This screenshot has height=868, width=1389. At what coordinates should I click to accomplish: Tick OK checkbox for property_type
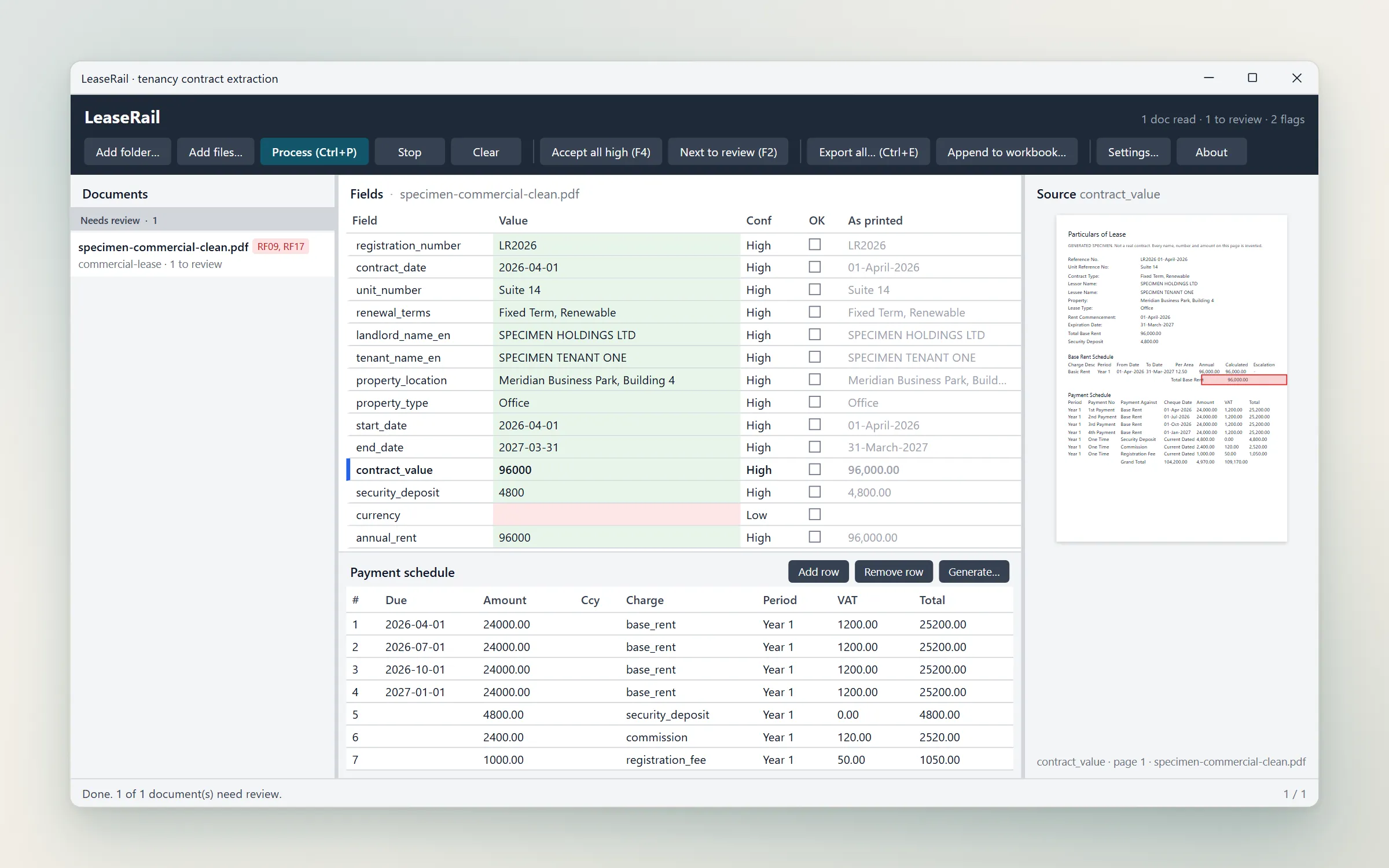pos(814,402)
